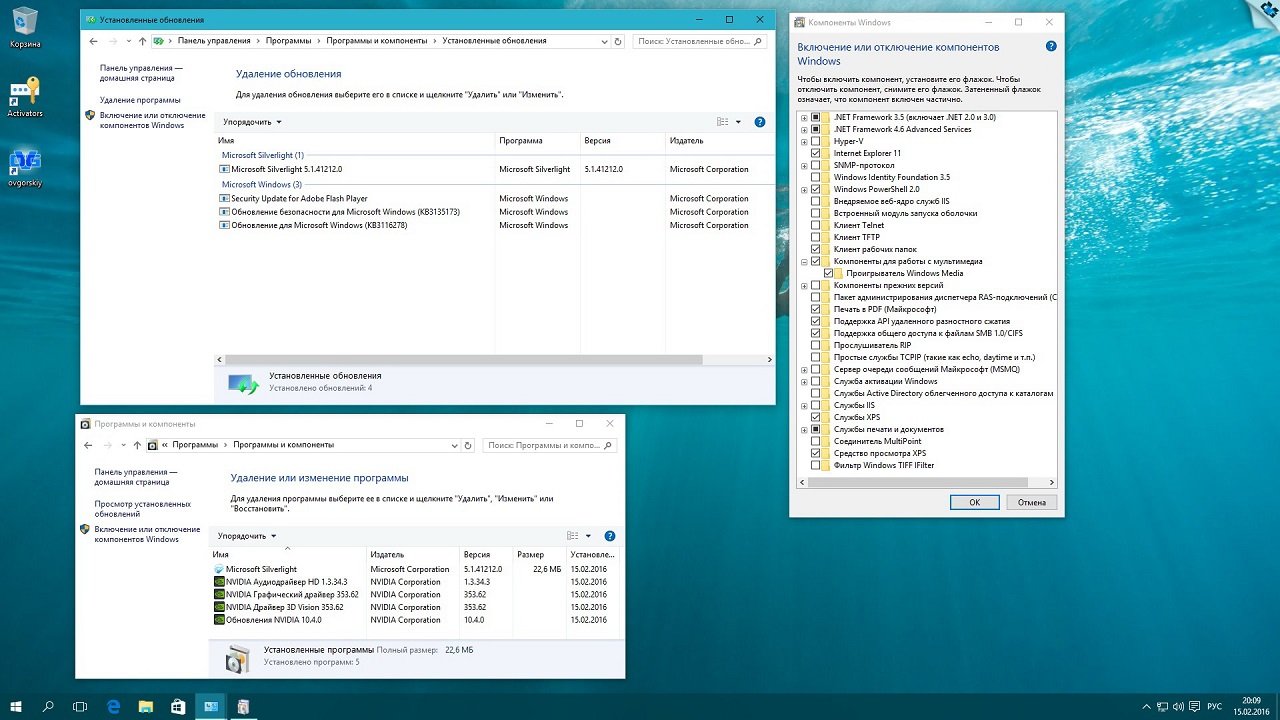Click OK in Windows Features dialog
Screen dimensions: 1280x720
(x=974, y=502)
